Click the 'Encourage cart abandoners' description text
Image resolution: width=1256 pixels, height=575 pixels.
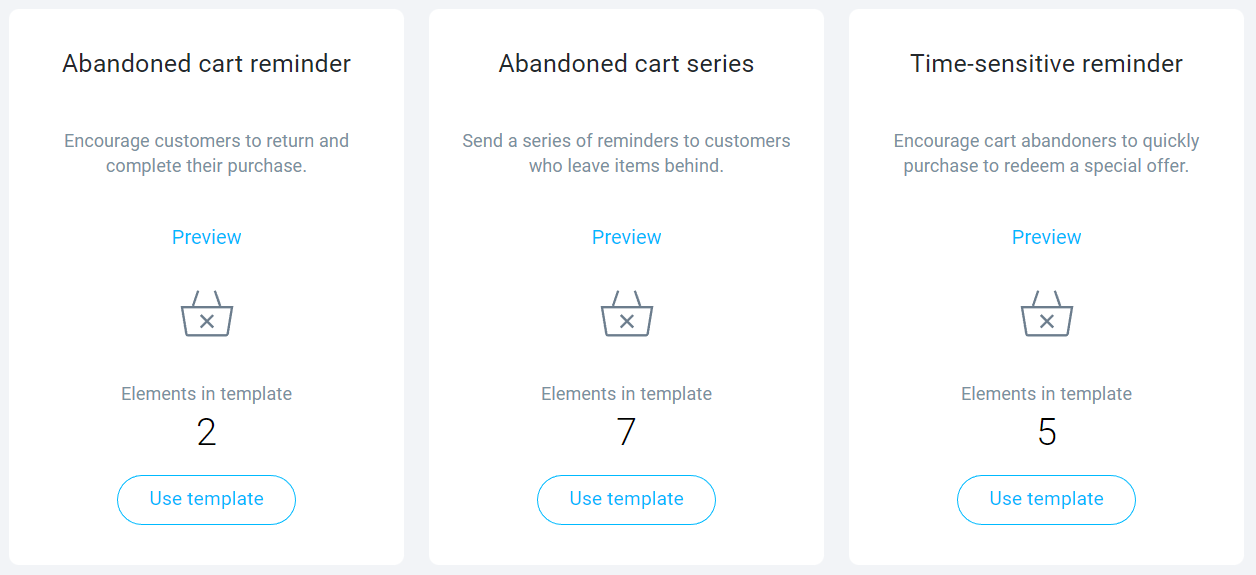tap(1047, 153)
